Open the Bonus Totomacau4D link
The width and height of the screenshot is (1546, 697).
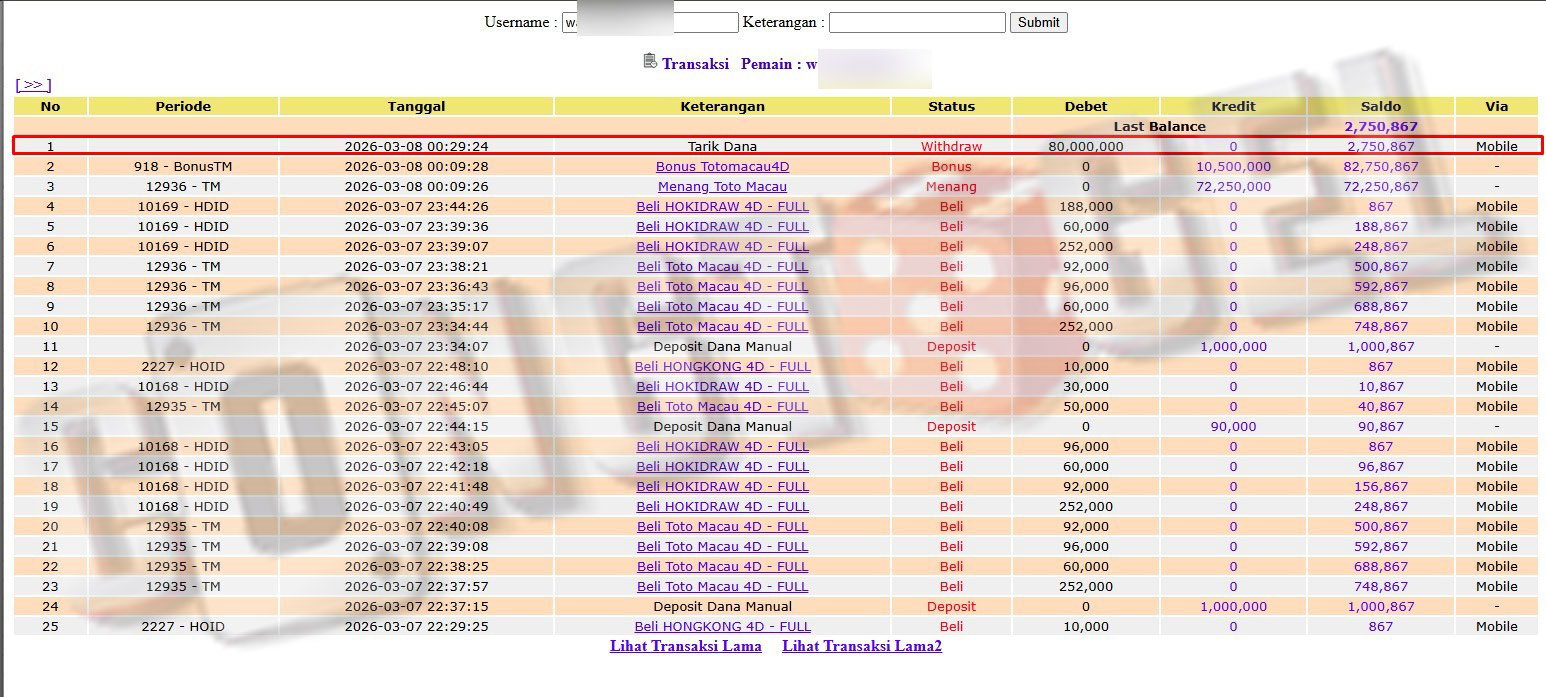tap(722, 167)
